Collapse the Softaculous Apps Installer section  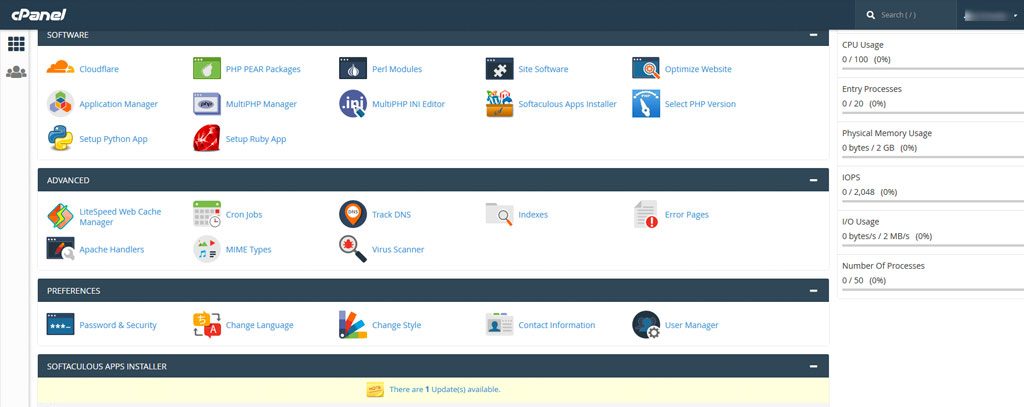[x=814, y=367]
